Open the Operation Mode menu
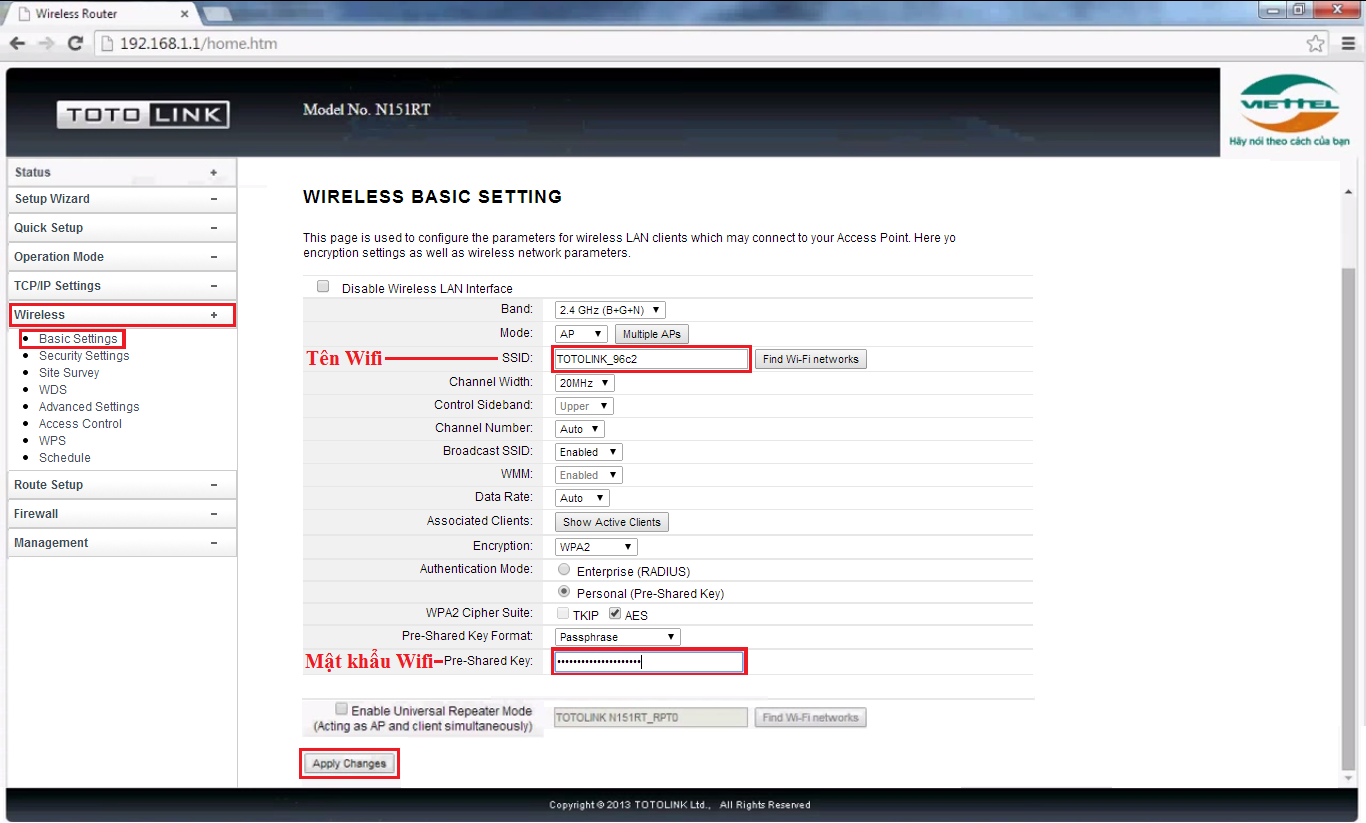The width and height of the screenshot is (1366, 823). click(x=122, y=257)
